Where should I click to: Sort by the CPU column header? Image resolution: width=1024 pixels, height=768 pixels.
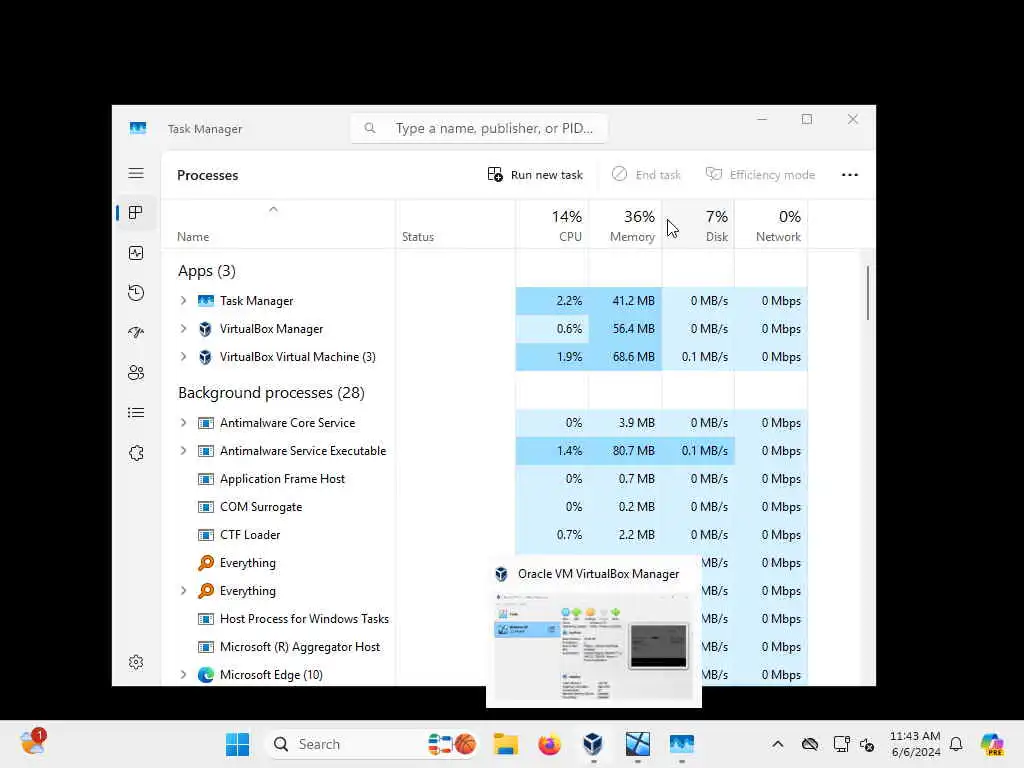click(x=552, y=224)
